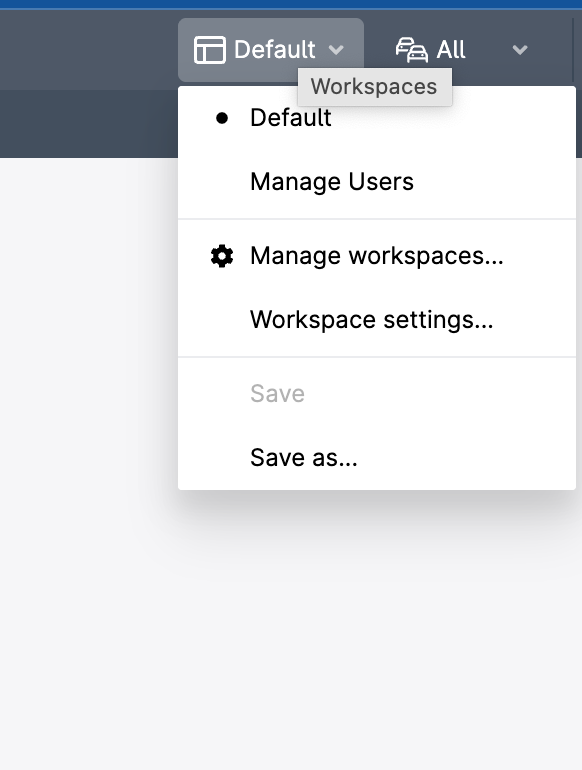Click the blue bar at the very top

point(291,4)
